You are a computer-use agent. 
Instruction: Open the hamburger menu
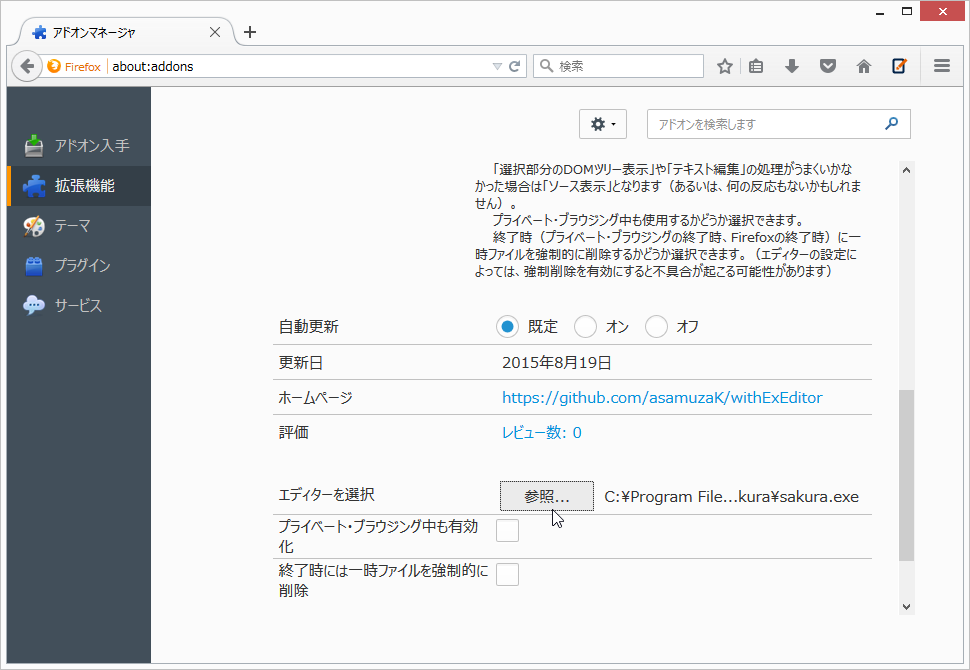(x=941, y=65)
